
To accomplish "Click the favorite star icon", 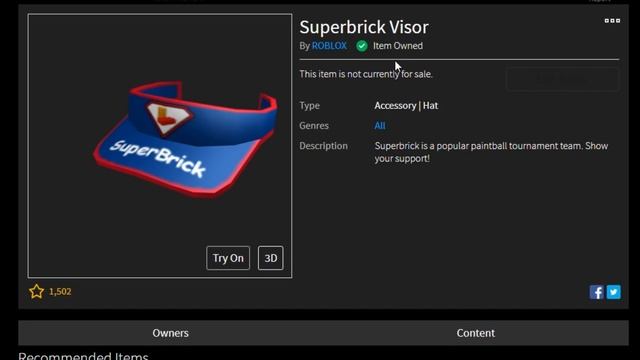I will pos(36,291).
